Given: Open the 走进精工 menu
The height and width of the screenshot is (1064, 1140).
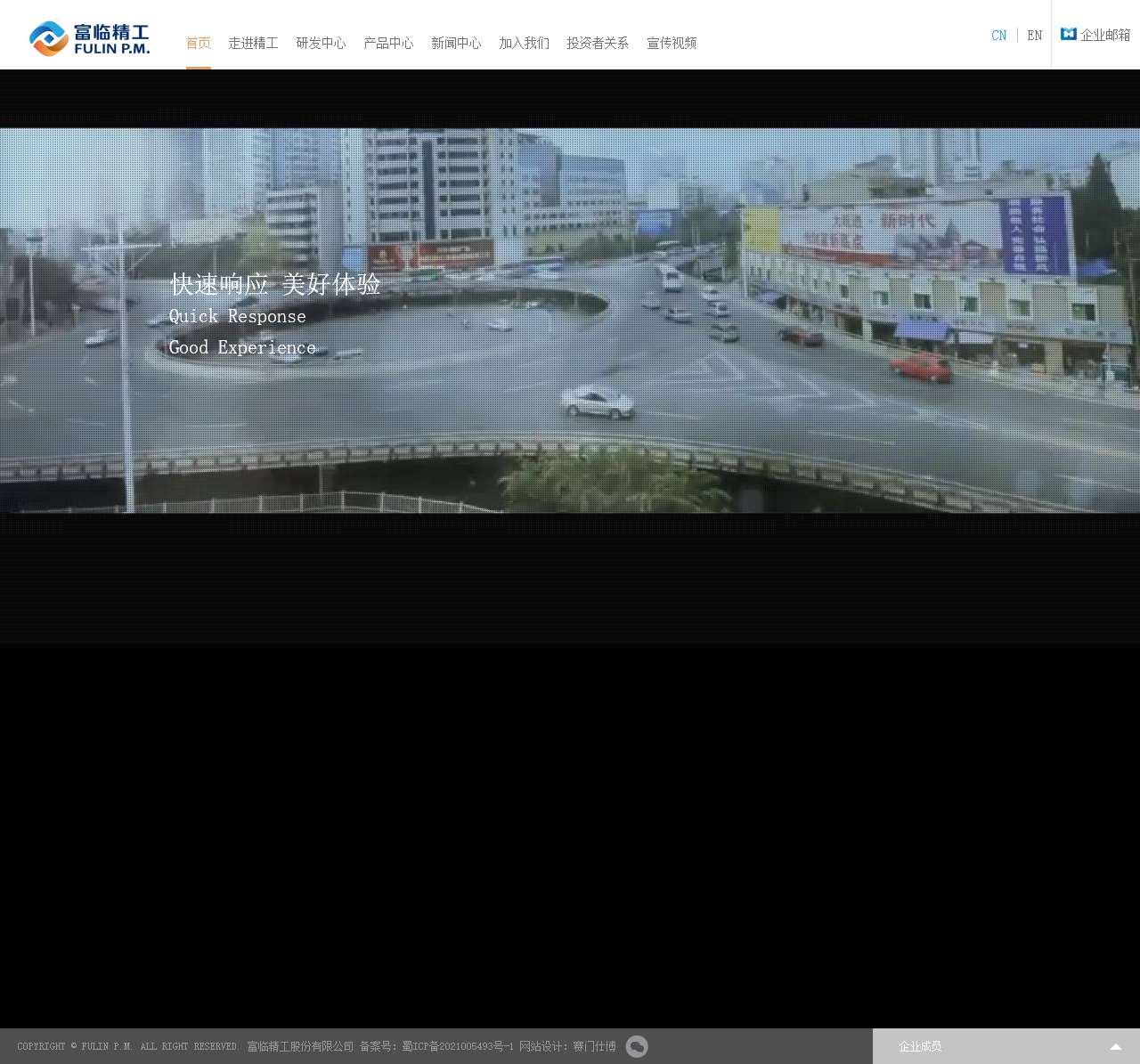Looking at the screenshot, I should coord(253,43).
